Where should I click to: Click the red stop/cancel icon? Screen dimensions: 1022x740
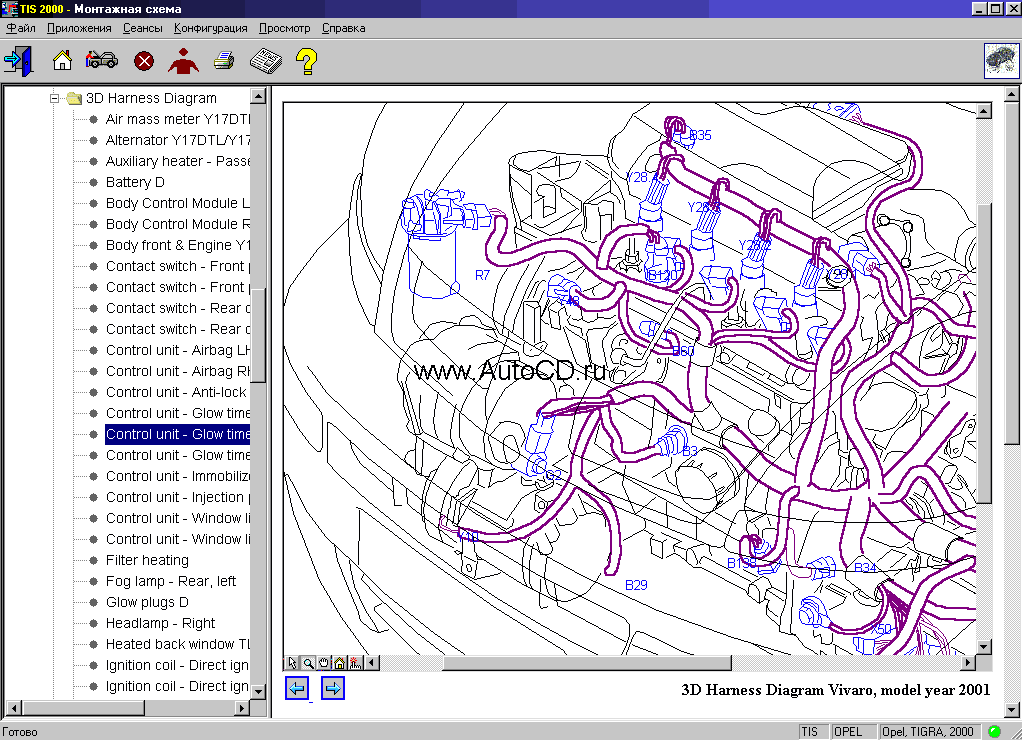coord(144,61)
